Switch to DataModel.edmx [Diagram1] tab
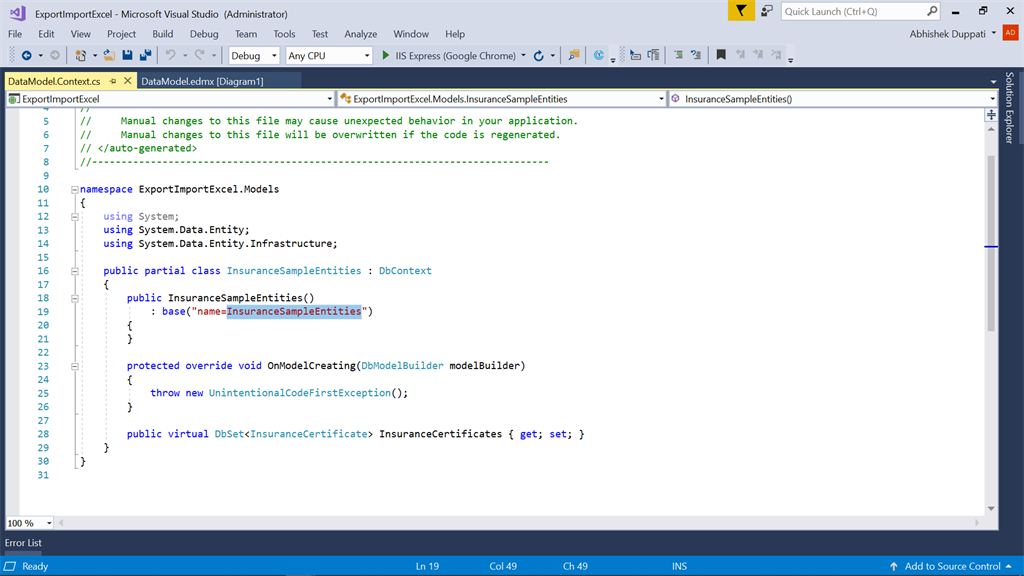Viewport: 1024px width, 576px height. click(202, 81)
